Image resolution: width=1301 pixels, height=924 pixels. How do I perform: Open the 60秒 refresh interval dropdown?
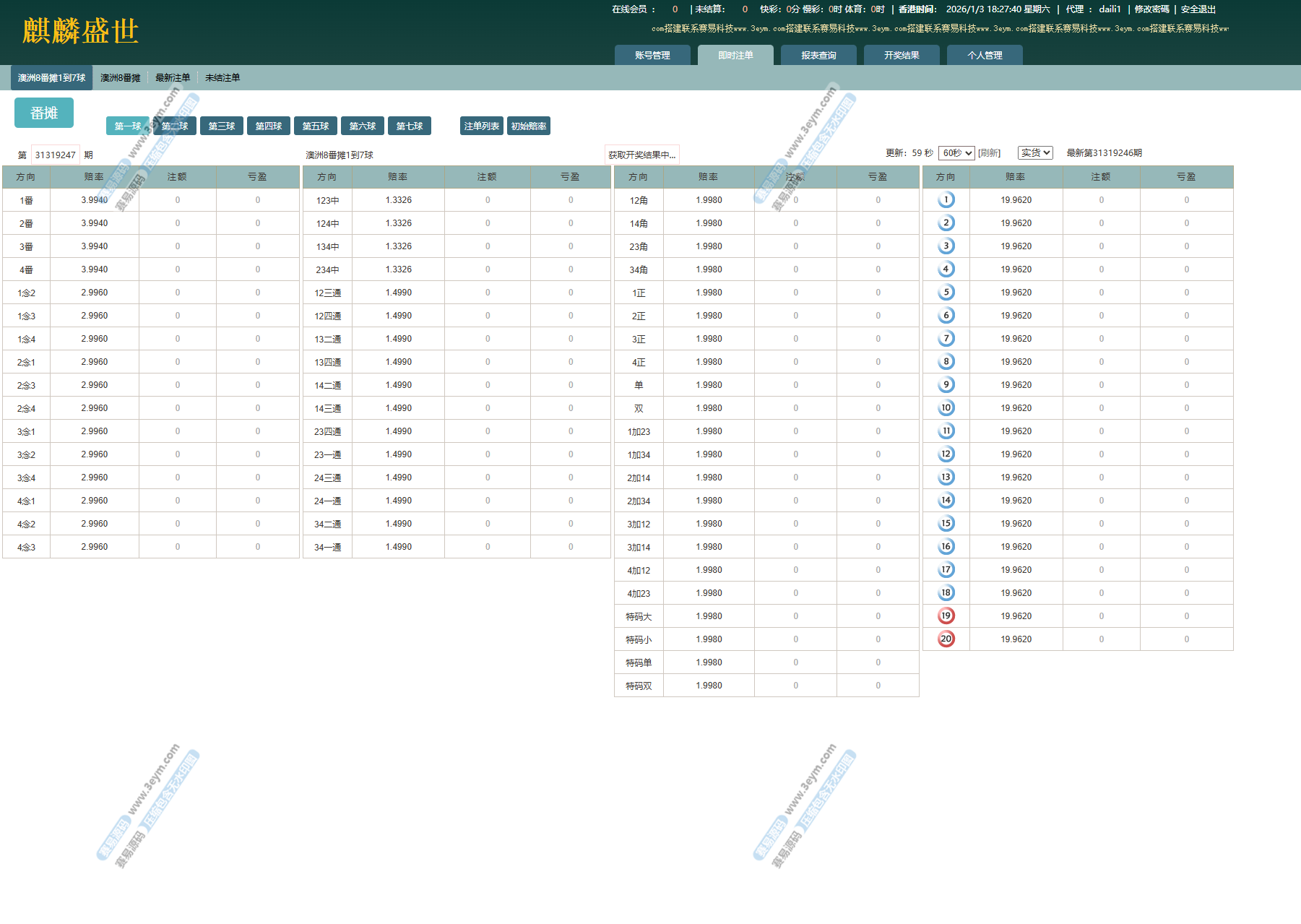[956, 153]
